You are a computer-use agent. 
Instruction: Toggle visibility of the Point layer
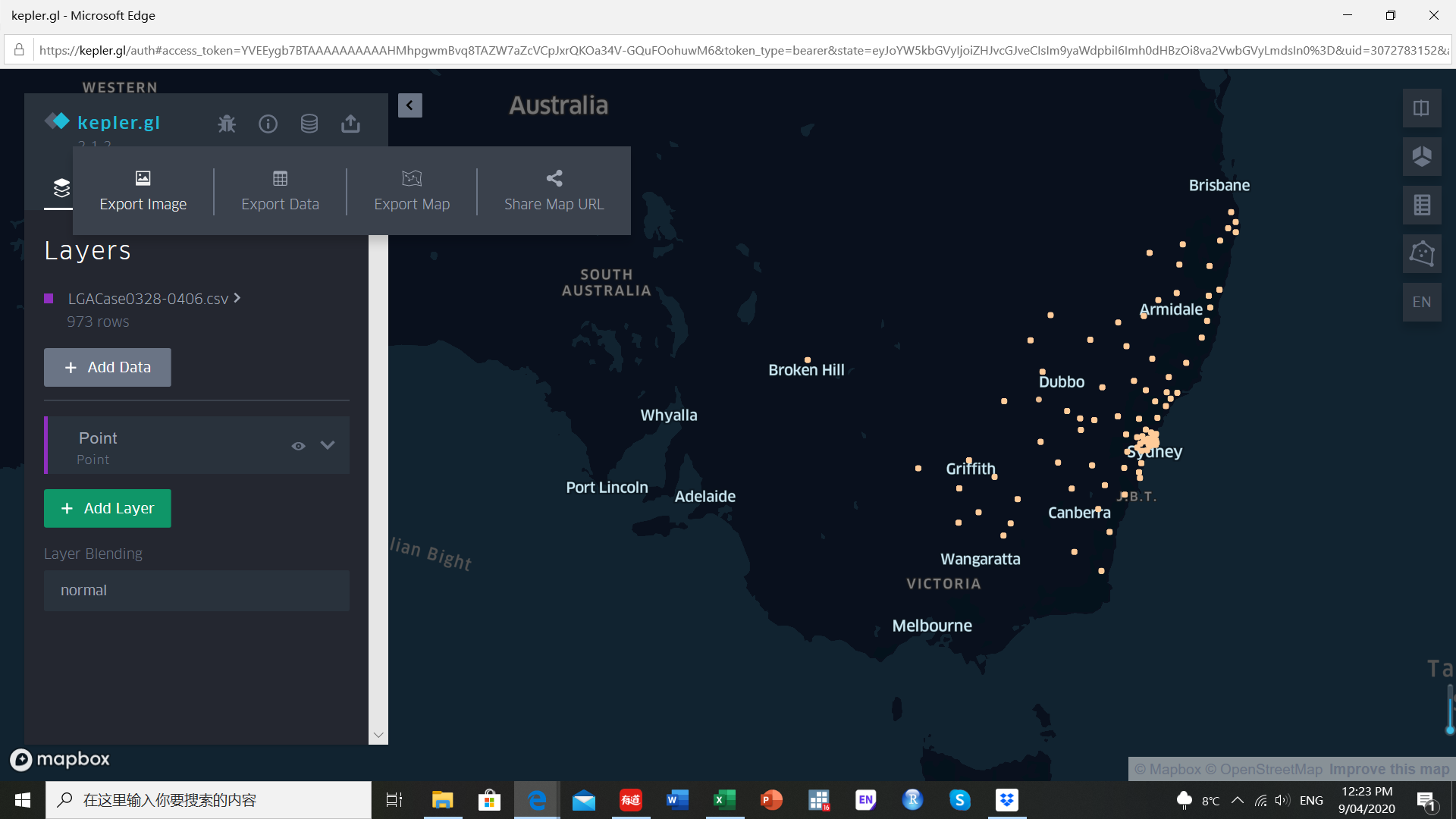299,446
